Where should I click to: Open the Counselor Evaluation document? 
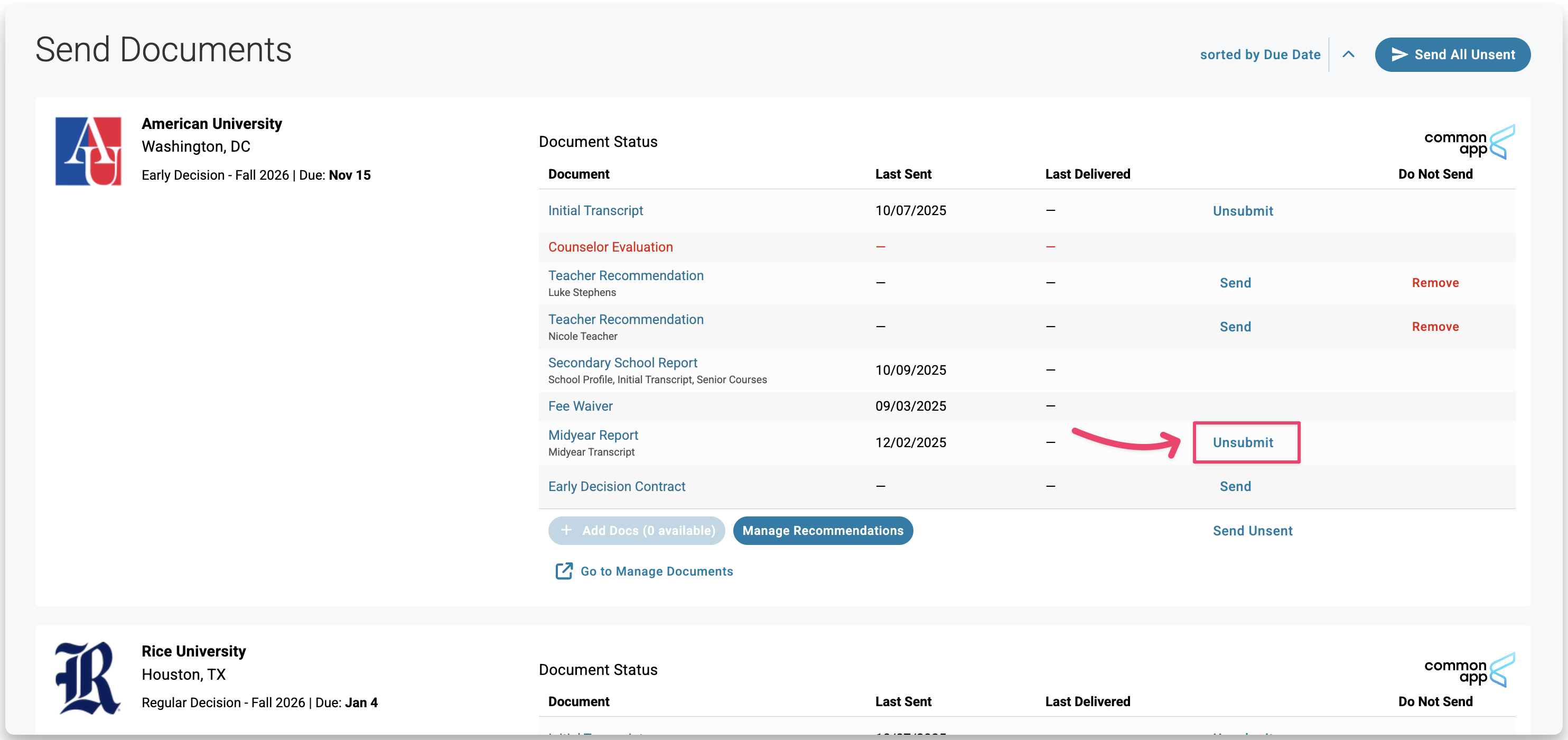point(610,247)
